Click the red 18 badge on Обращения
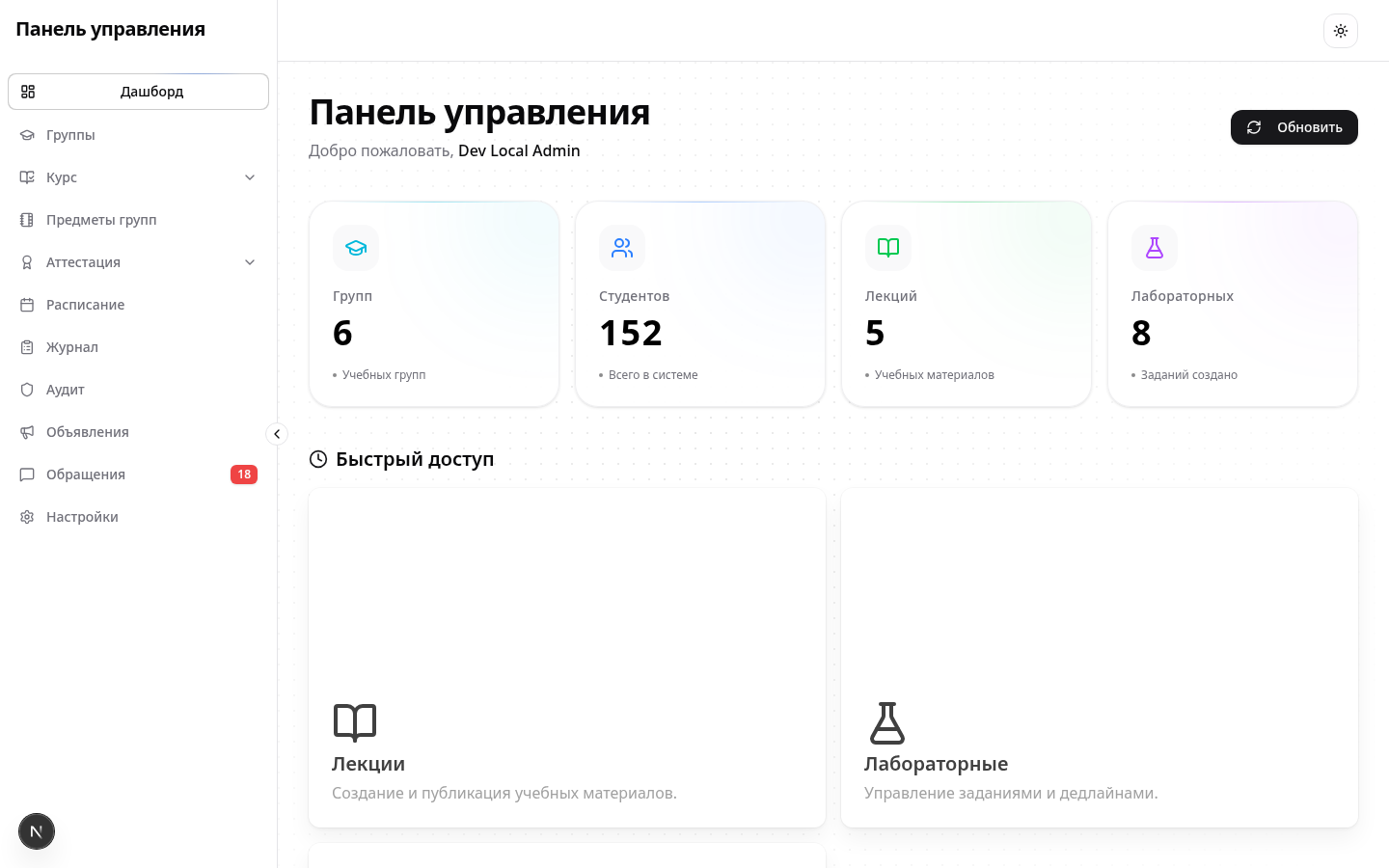1389x868 pixels. point(244,475)
